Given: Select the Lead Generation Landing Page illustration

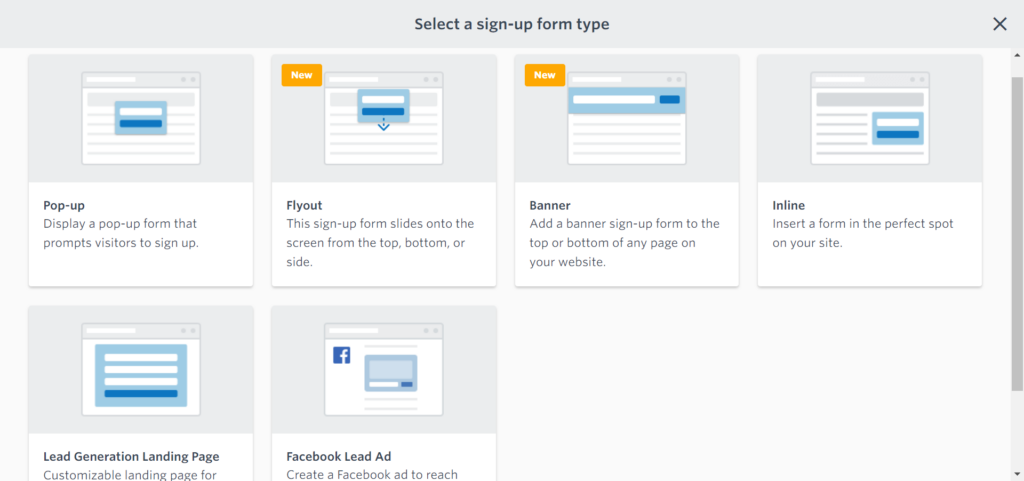Looking at the screenshot, I should pos(141,369).
